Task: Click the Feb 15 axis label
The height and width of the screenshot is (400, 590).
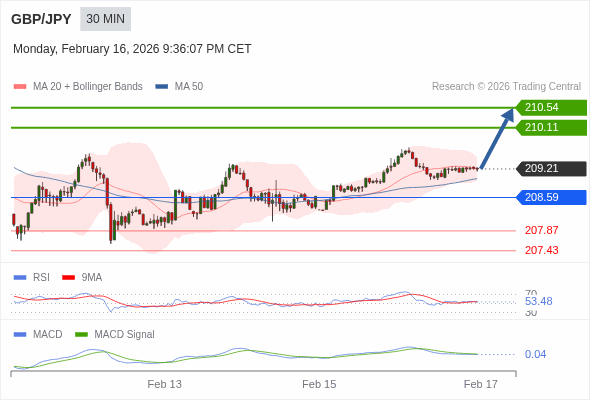Action: point(319,384)
